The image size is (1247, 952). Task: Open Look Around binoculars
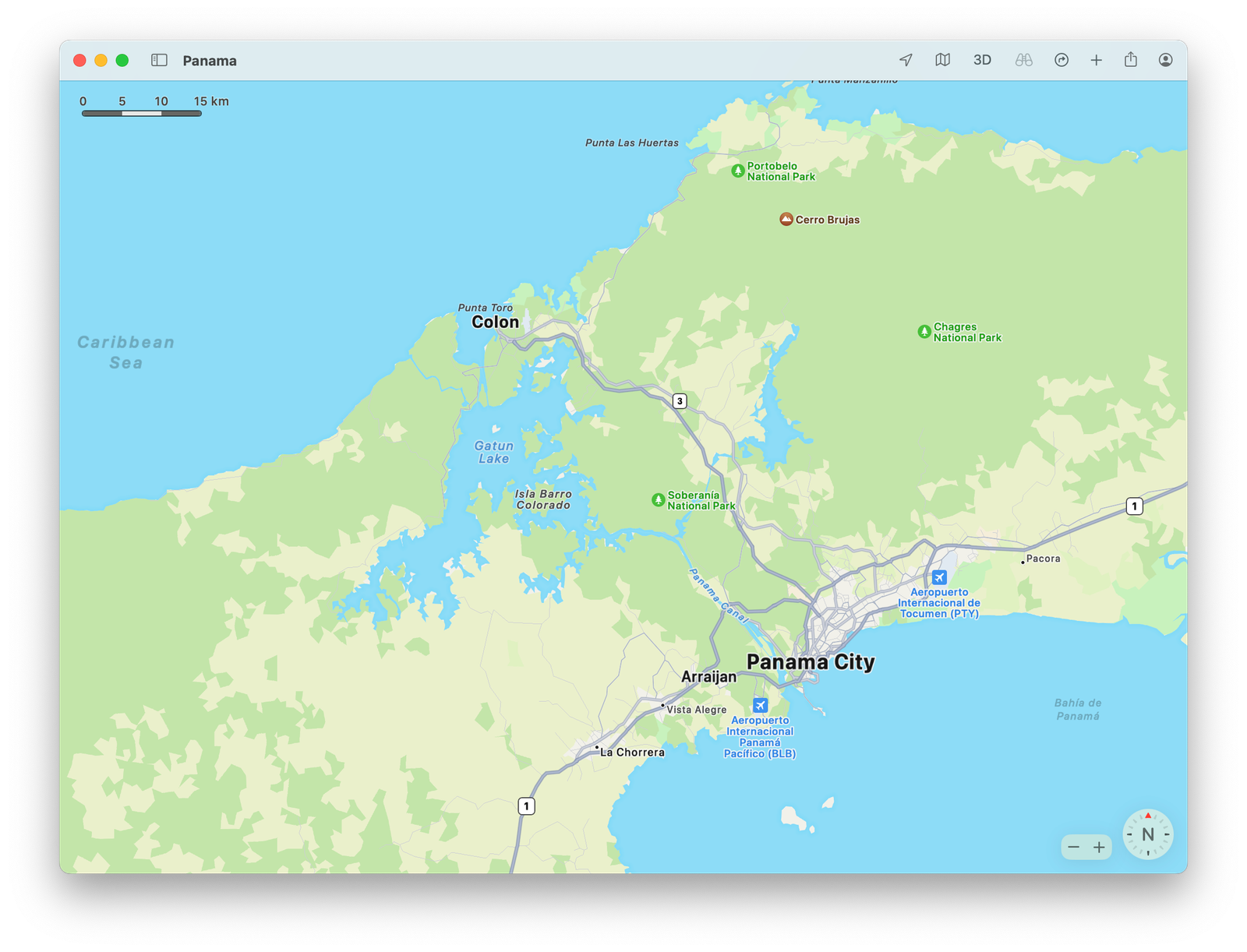[x=1023, y=60]
